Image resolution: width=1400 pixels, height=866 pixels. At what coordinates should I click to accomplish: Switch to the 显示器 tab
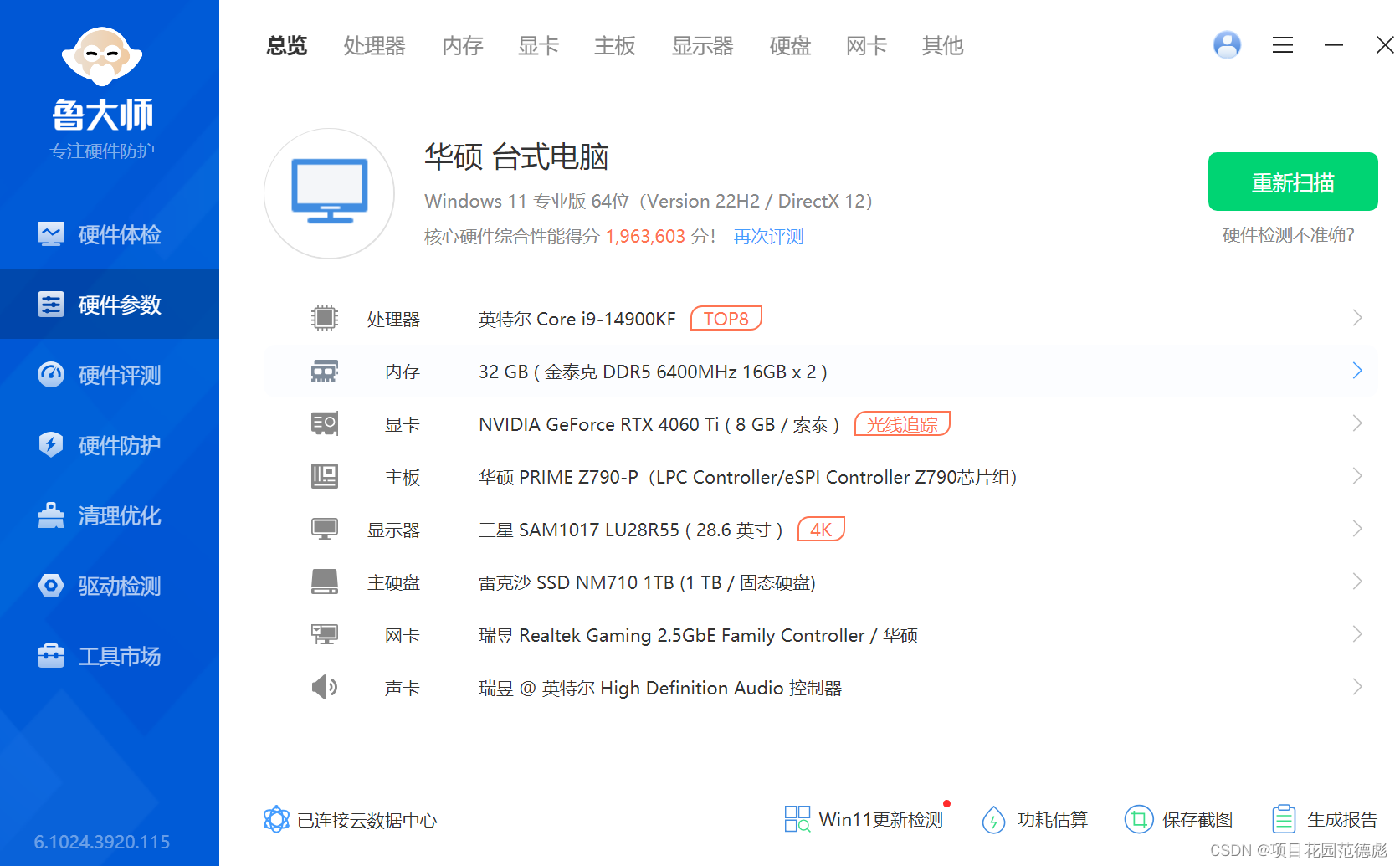click(702, 45)
